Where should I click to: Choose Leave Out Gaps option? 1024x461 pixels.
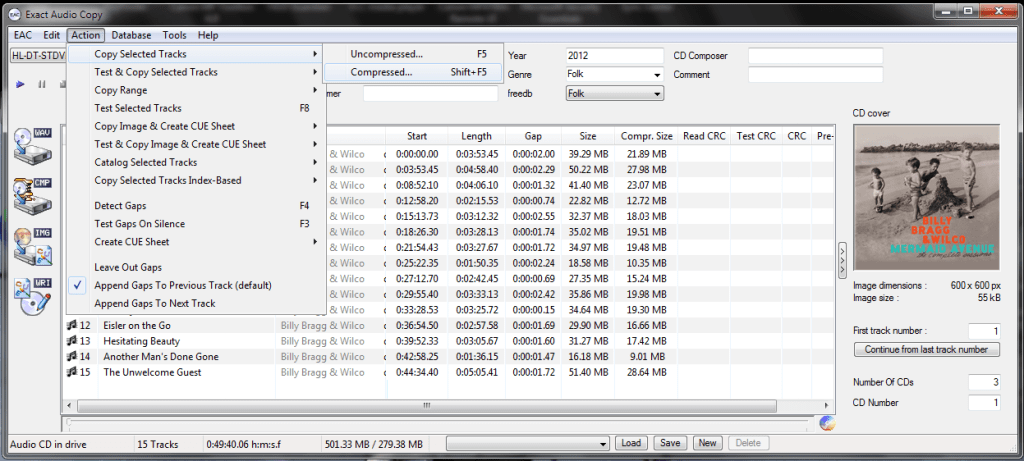click(x=196, y=267)
